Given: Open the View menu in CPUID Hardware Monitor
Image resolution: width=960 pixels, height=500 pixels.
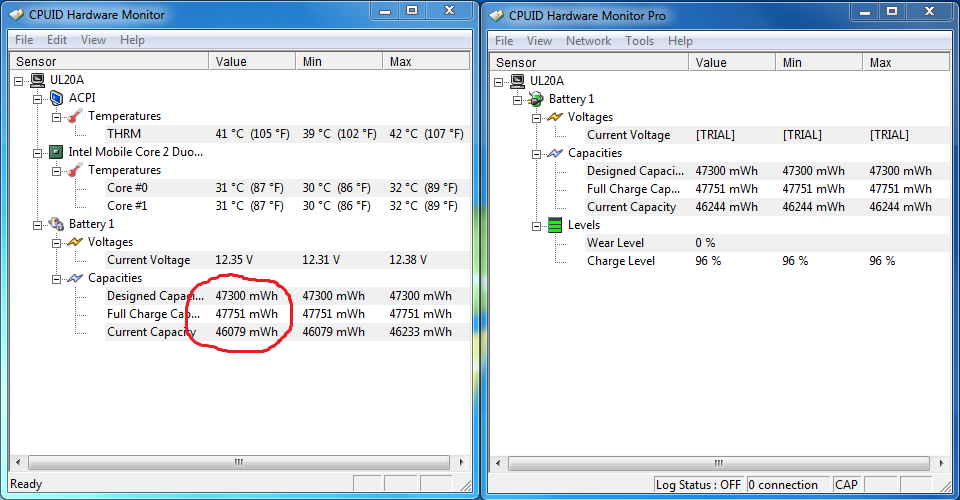Looking at the screenshot, I should 93,40.
